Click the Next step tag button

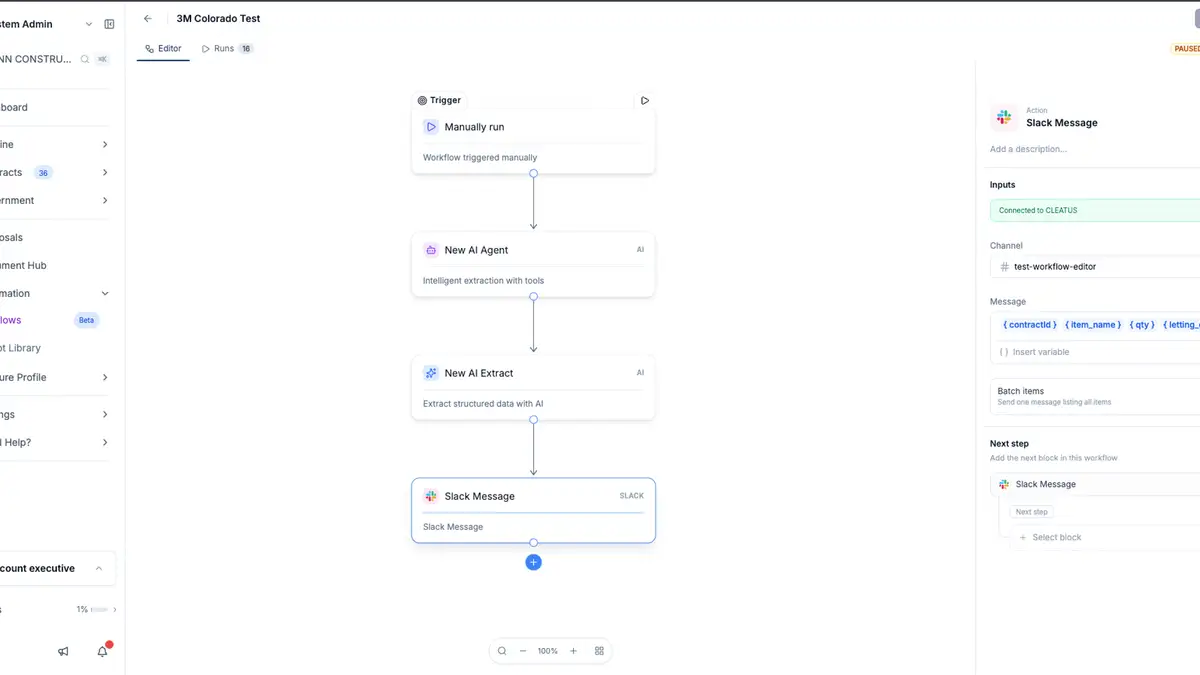pos(1031,512)
